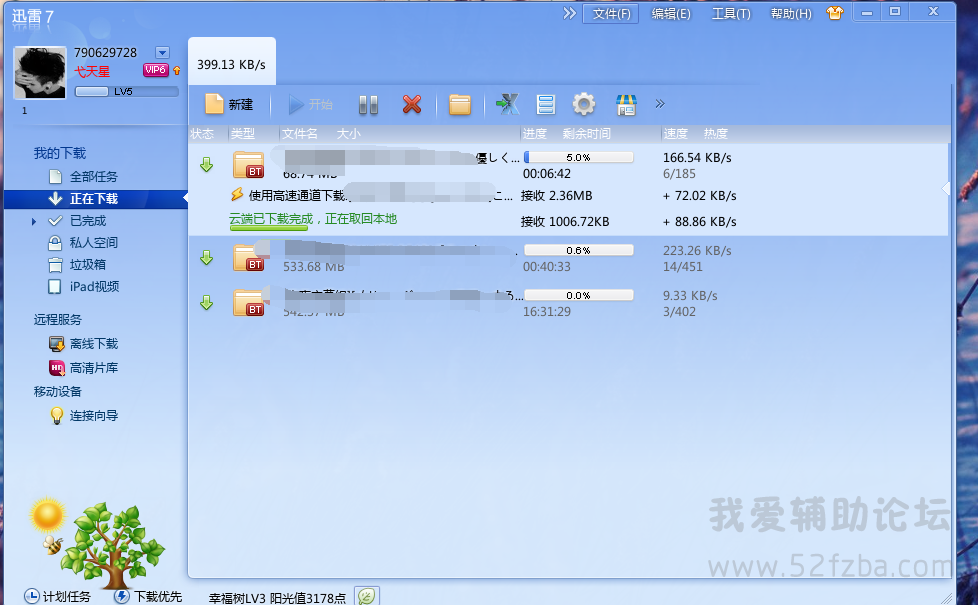
Task: Click the skin shirt icon
Action: click(835, 12)
